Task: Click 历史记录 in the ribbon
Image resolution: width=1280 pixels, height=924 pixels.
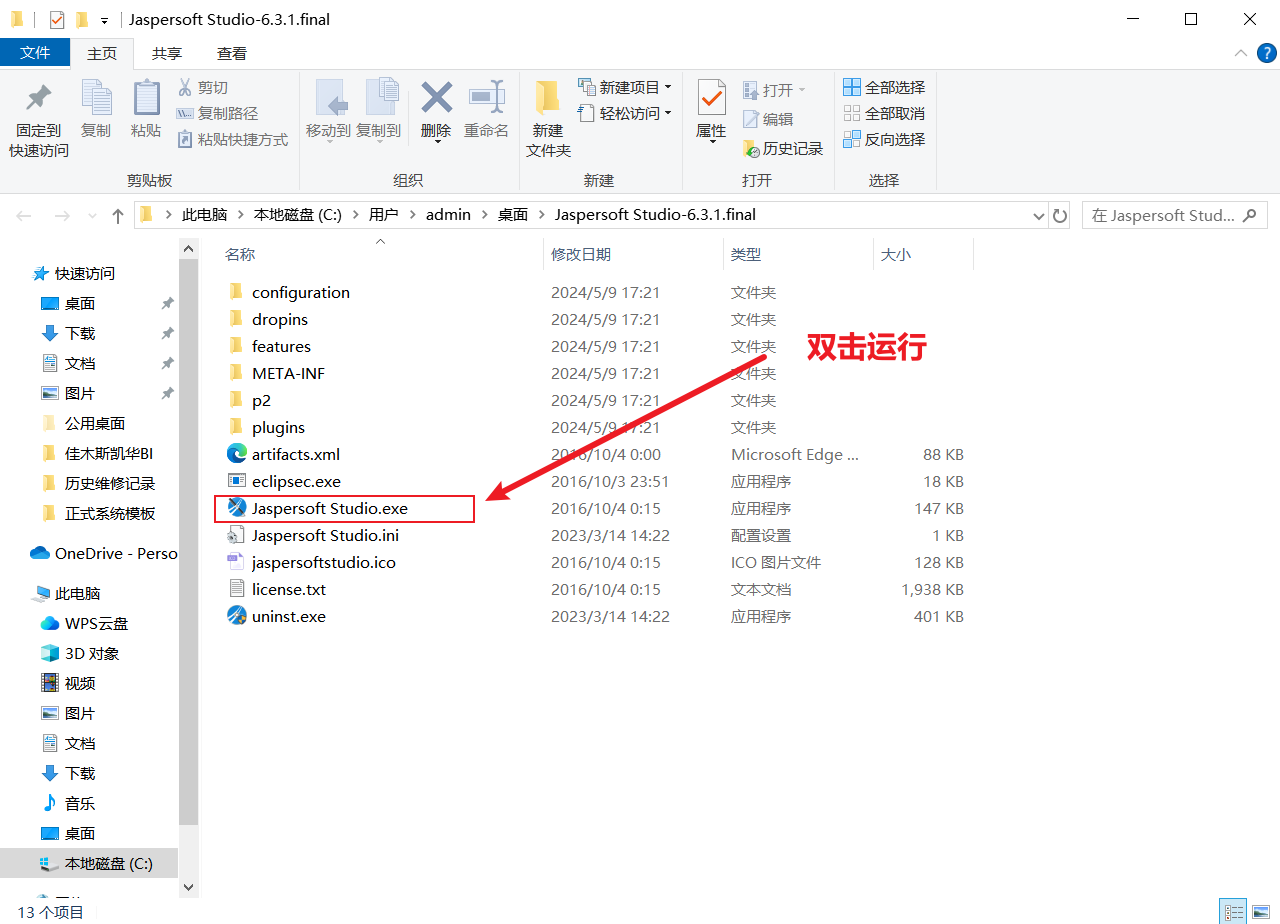Action: tap(783, 148)
